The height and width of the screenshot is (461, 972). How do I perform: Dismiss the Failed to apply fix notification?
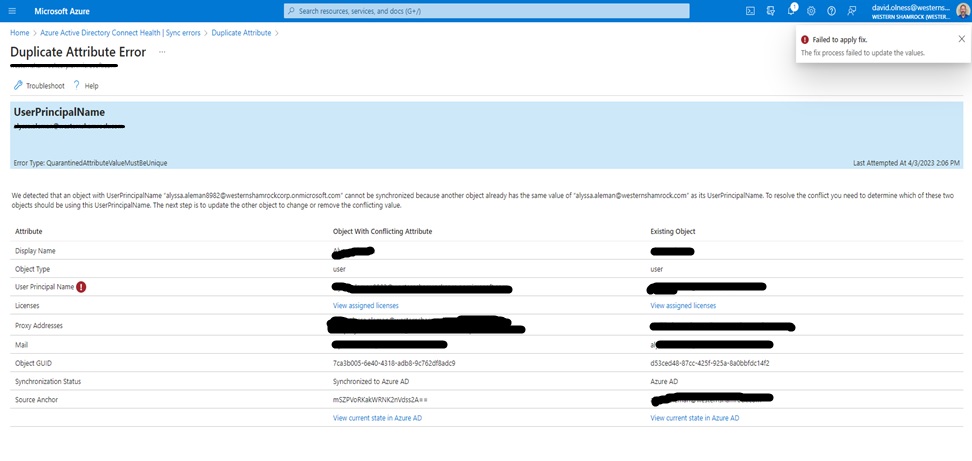(961, 38)
